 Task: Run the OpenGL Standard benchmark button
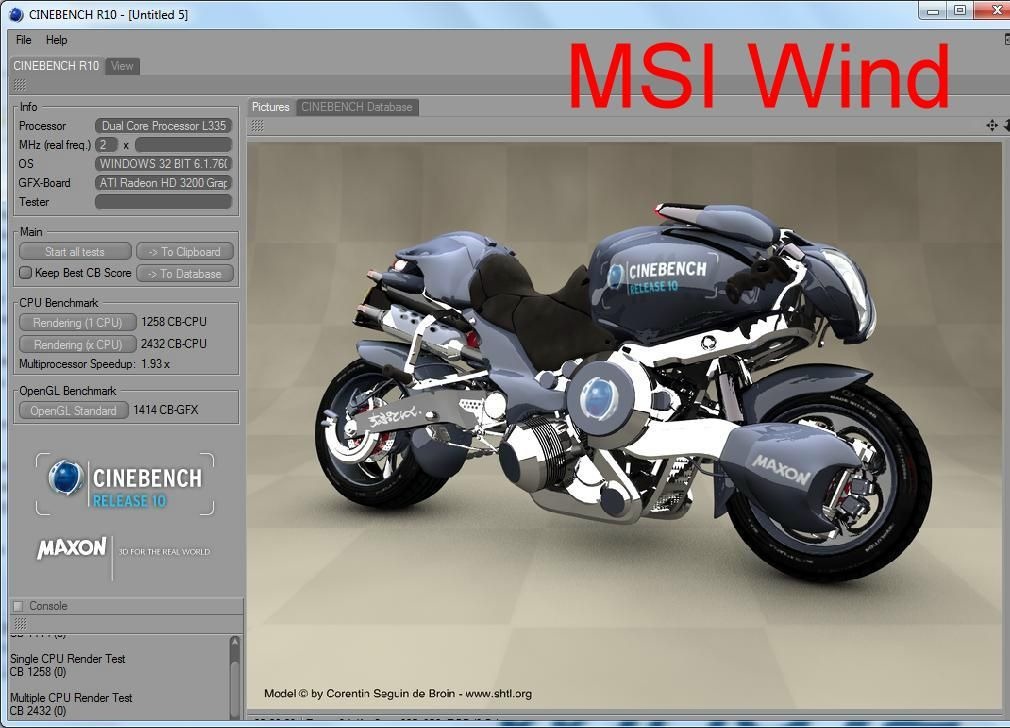74,411
